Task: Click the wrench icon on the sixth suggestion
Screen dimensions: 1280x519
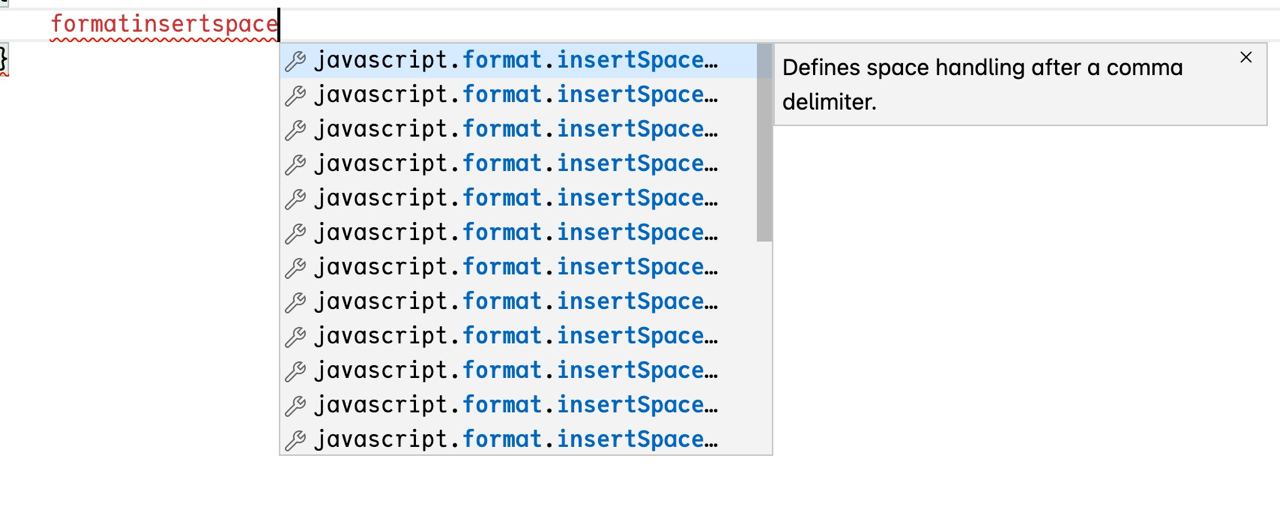Action: pos(295,233)
